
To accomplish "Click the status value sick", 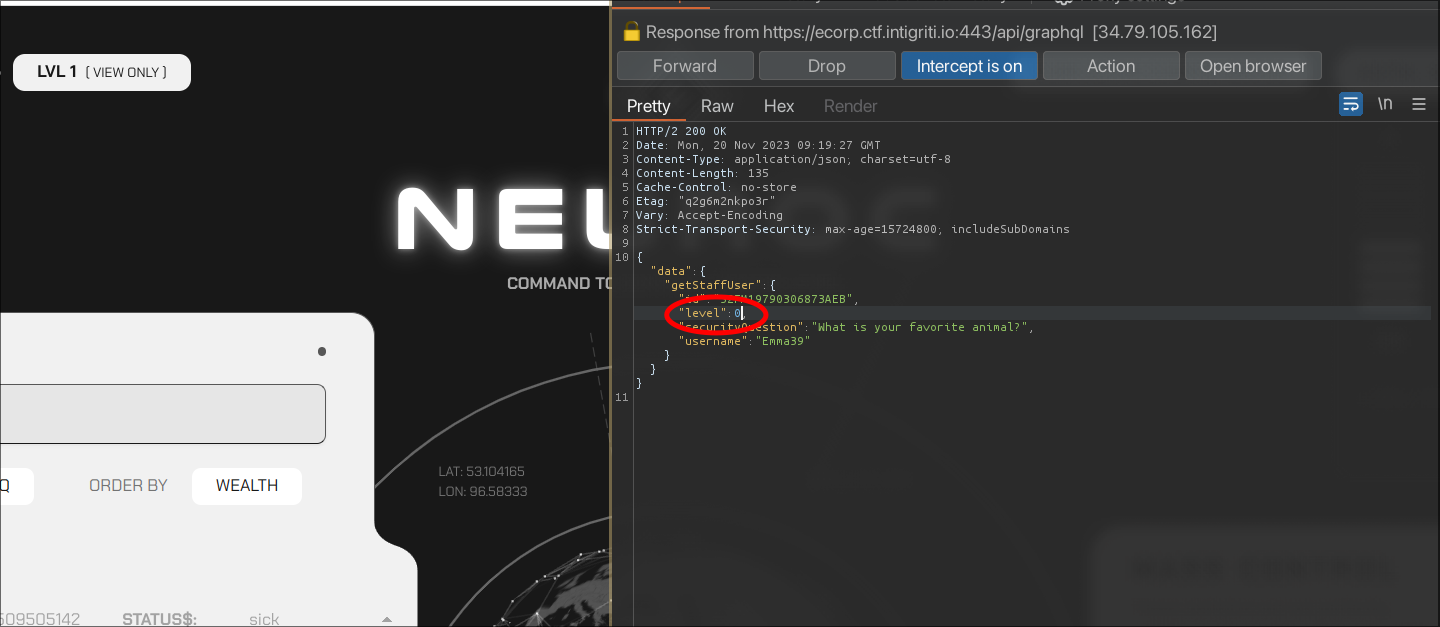I will pyautogui.click(x=264, y=619).
